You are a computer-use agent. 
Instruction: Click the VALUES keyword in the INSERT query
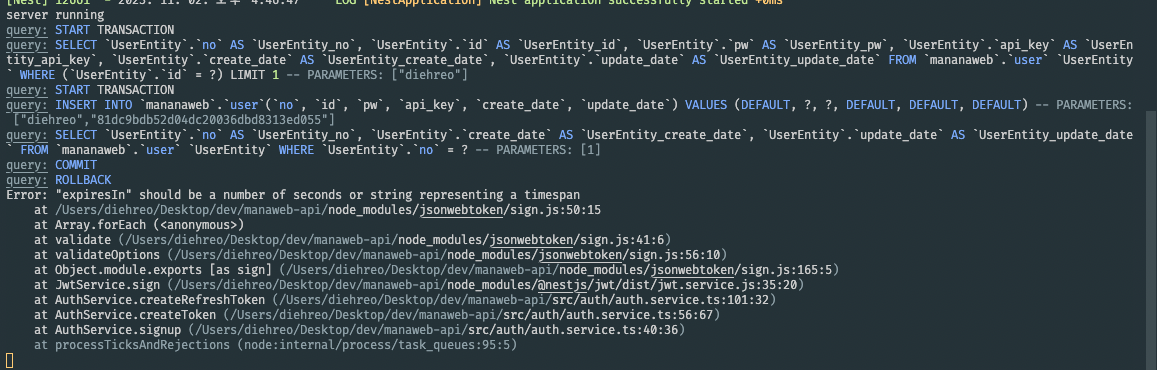(709, 105)
